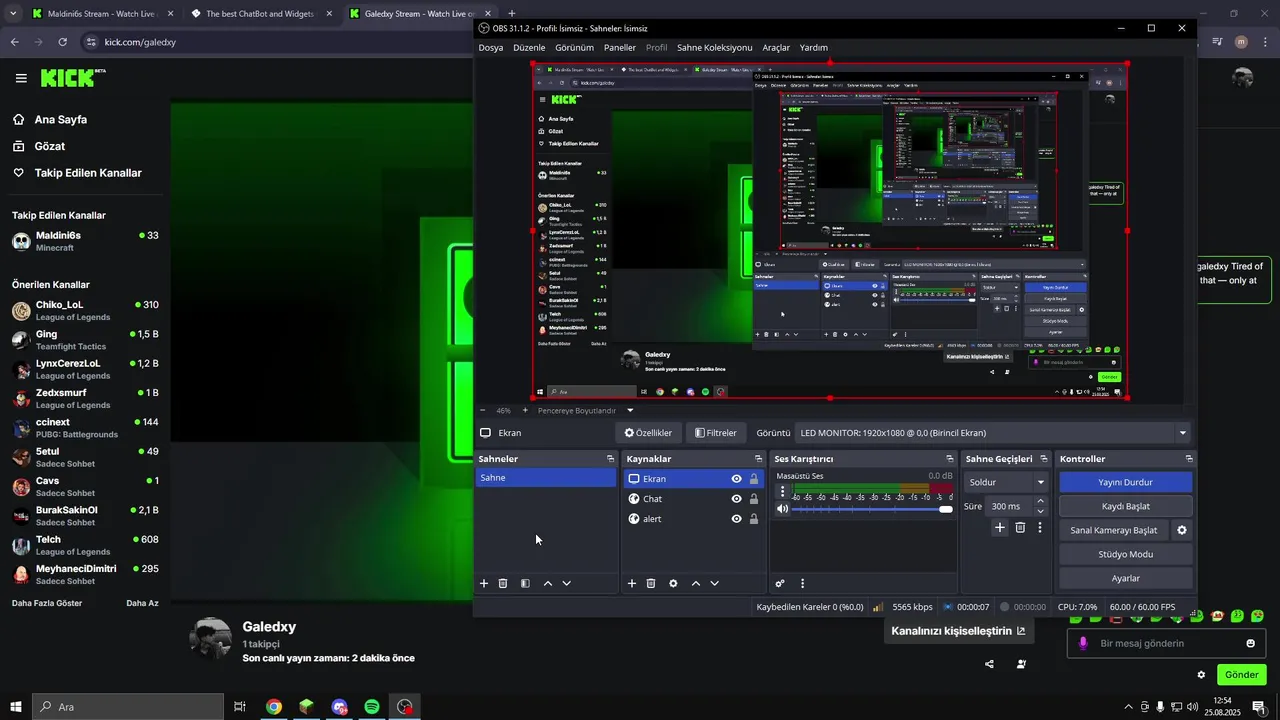Mute Masaüstü Ses speaker icon
The width and height of the screenshot is (1280, 720).
(x=783, y=509)
